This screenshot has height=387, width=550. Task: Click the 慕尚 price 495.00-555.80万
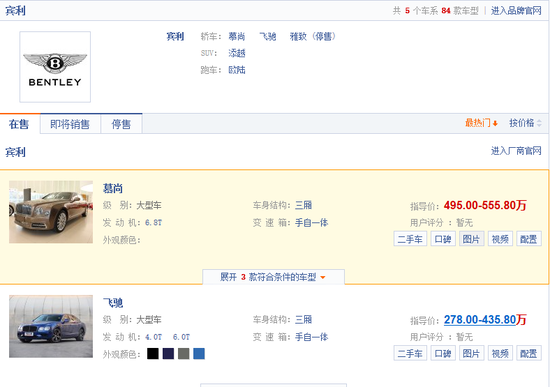[x=485, y=205]
